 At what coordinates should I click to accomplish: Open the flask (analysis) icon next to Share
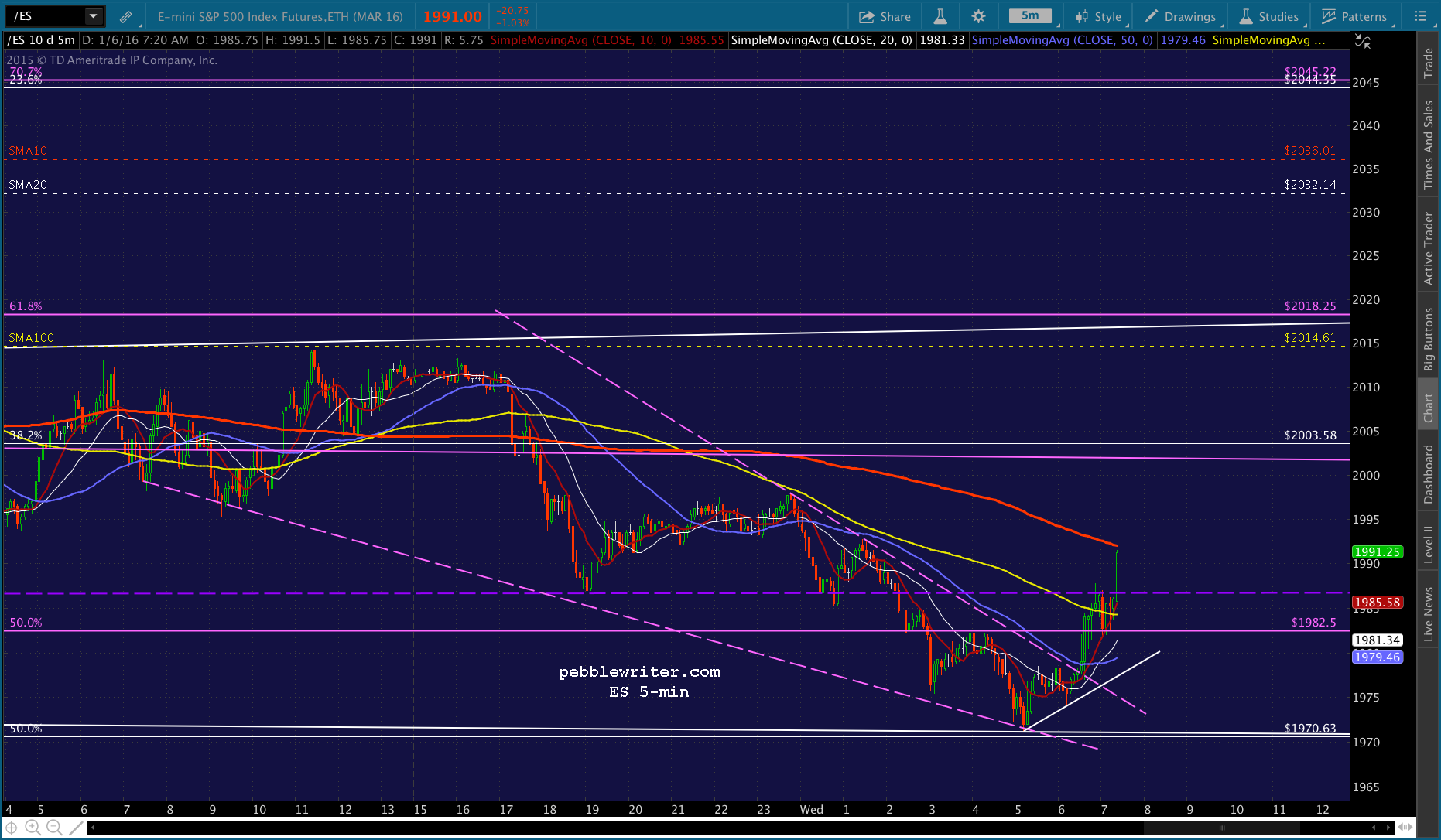pos(940,16)
